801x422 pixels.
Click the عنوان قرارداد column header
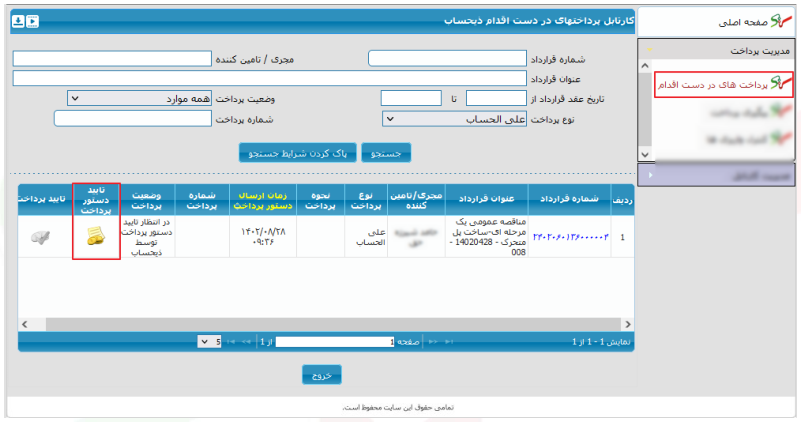coord(486,199)
